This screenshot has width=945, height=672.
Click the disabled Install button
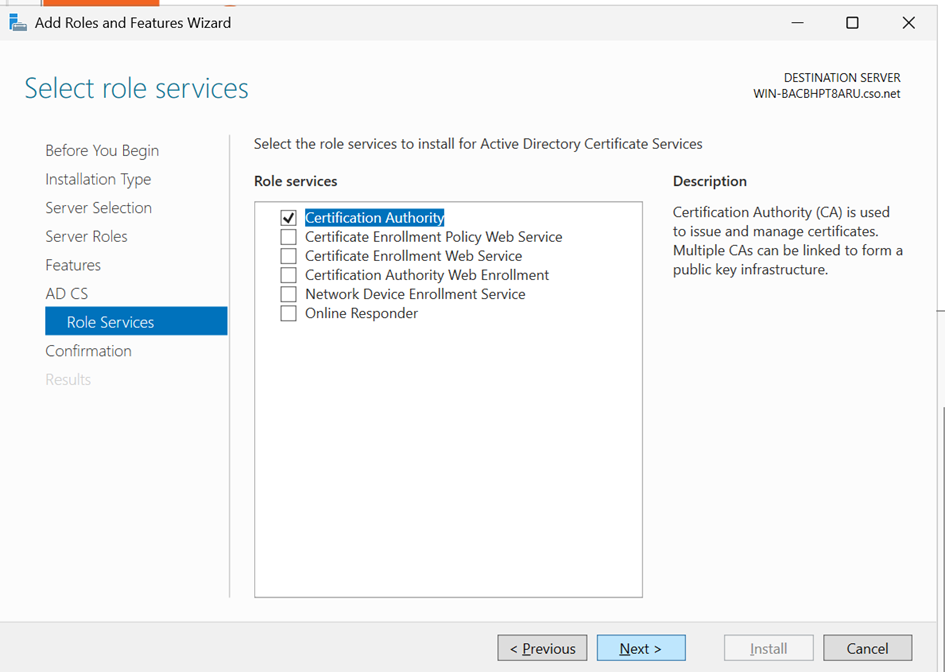point(768,648)
